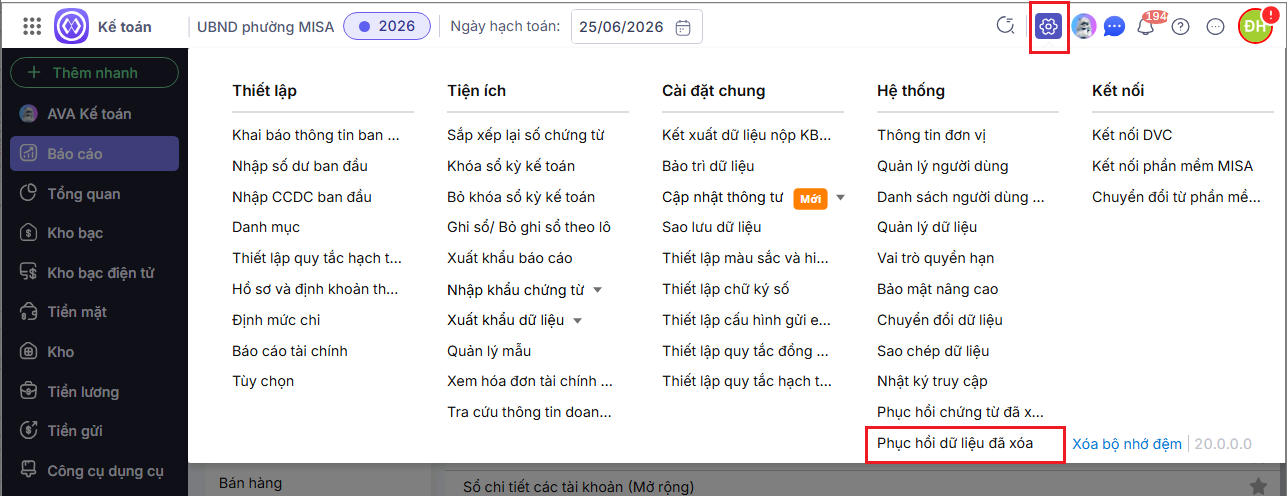Click the 20.0.0.0 version number
This screenshot has height=496, width=1287.
[x=1222, y=444]
